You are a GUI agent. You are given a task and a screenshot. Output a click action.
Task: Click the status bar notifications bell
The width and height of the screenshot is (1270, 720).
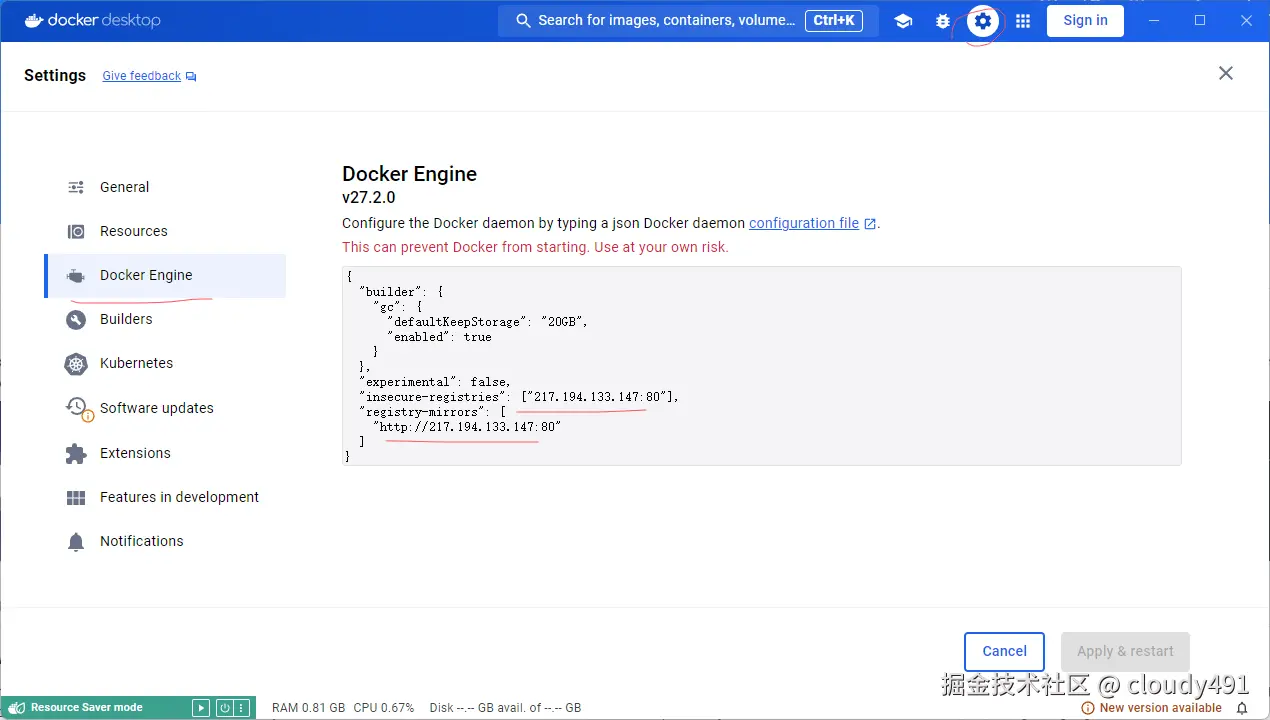tap(1242, 708)
